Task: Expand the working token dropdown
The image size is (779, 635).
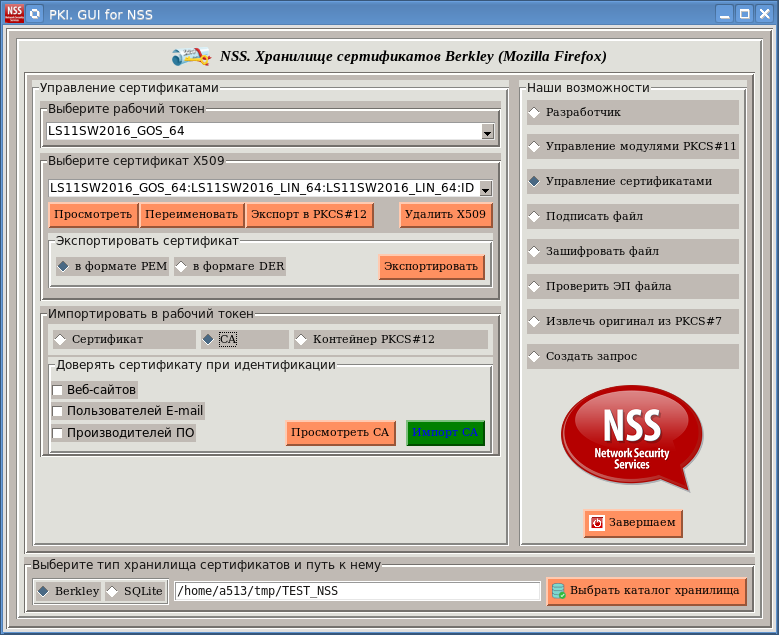Action: tap(487, 131)
